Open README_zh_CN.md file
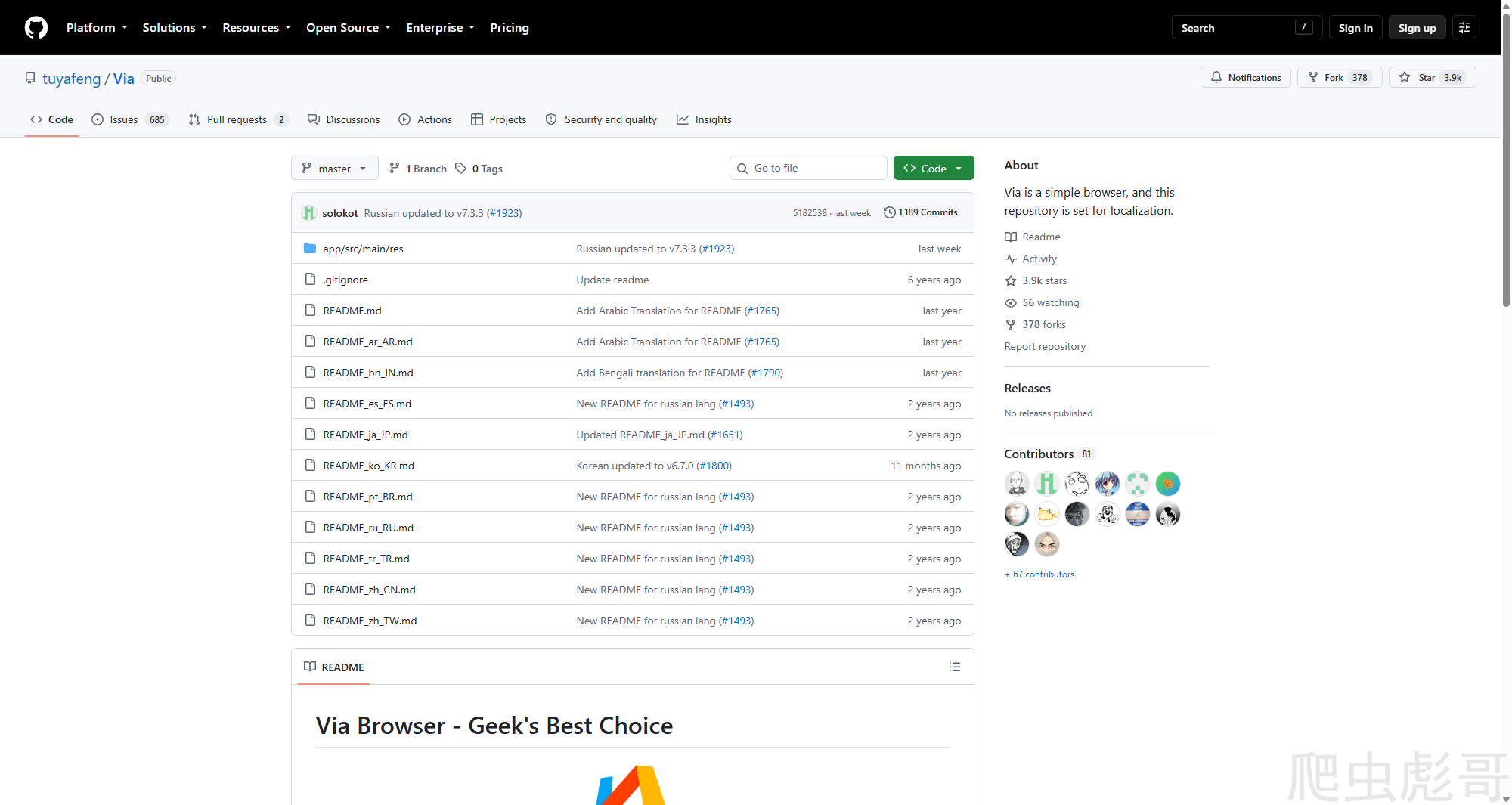This screenshot has width=1512, height=805. click(369, 590)
